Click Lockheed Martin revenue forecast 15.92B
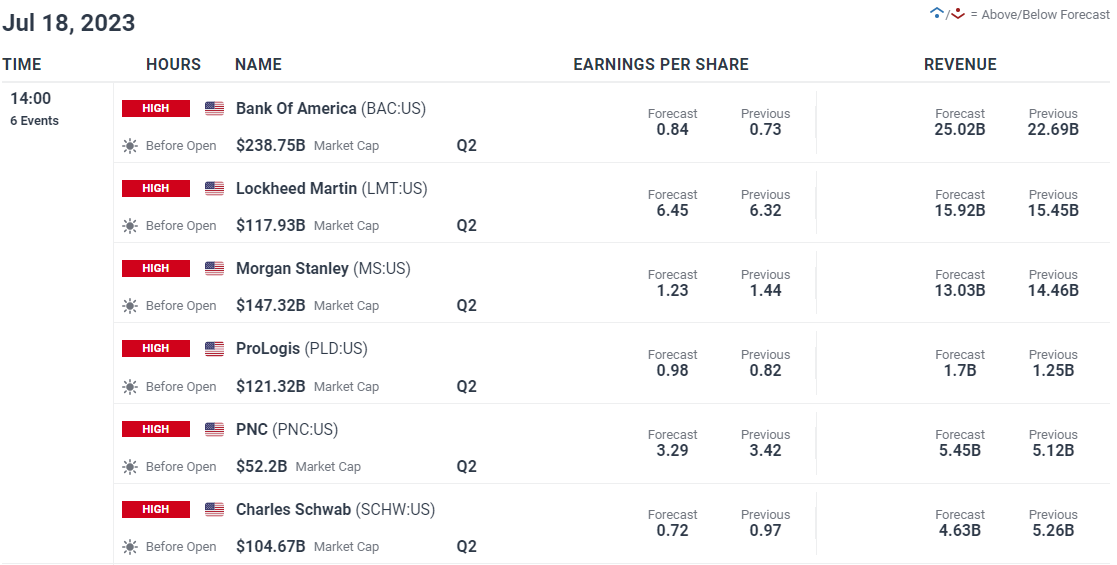 coord(960,211)
